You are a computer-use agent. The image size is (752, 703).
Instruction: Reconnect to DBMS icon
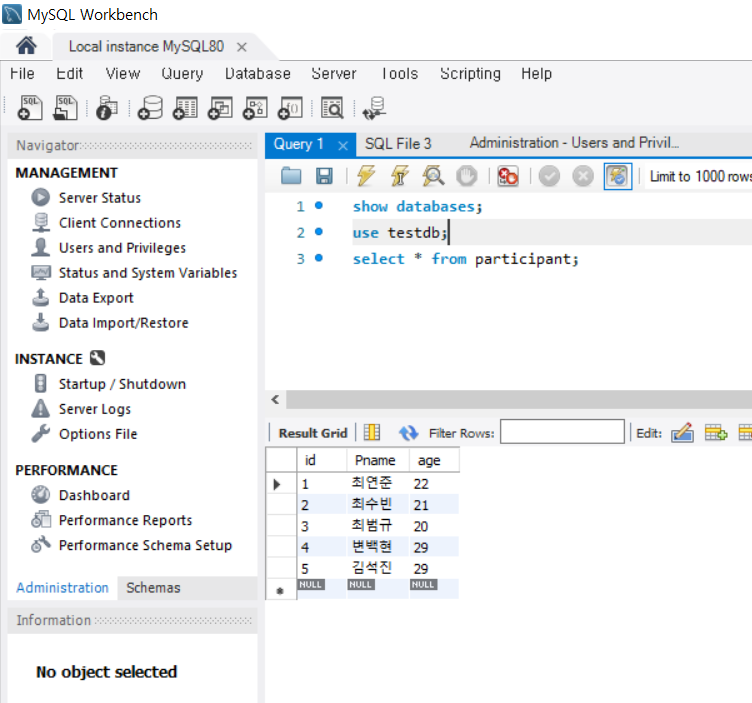(x=374, y=107)
